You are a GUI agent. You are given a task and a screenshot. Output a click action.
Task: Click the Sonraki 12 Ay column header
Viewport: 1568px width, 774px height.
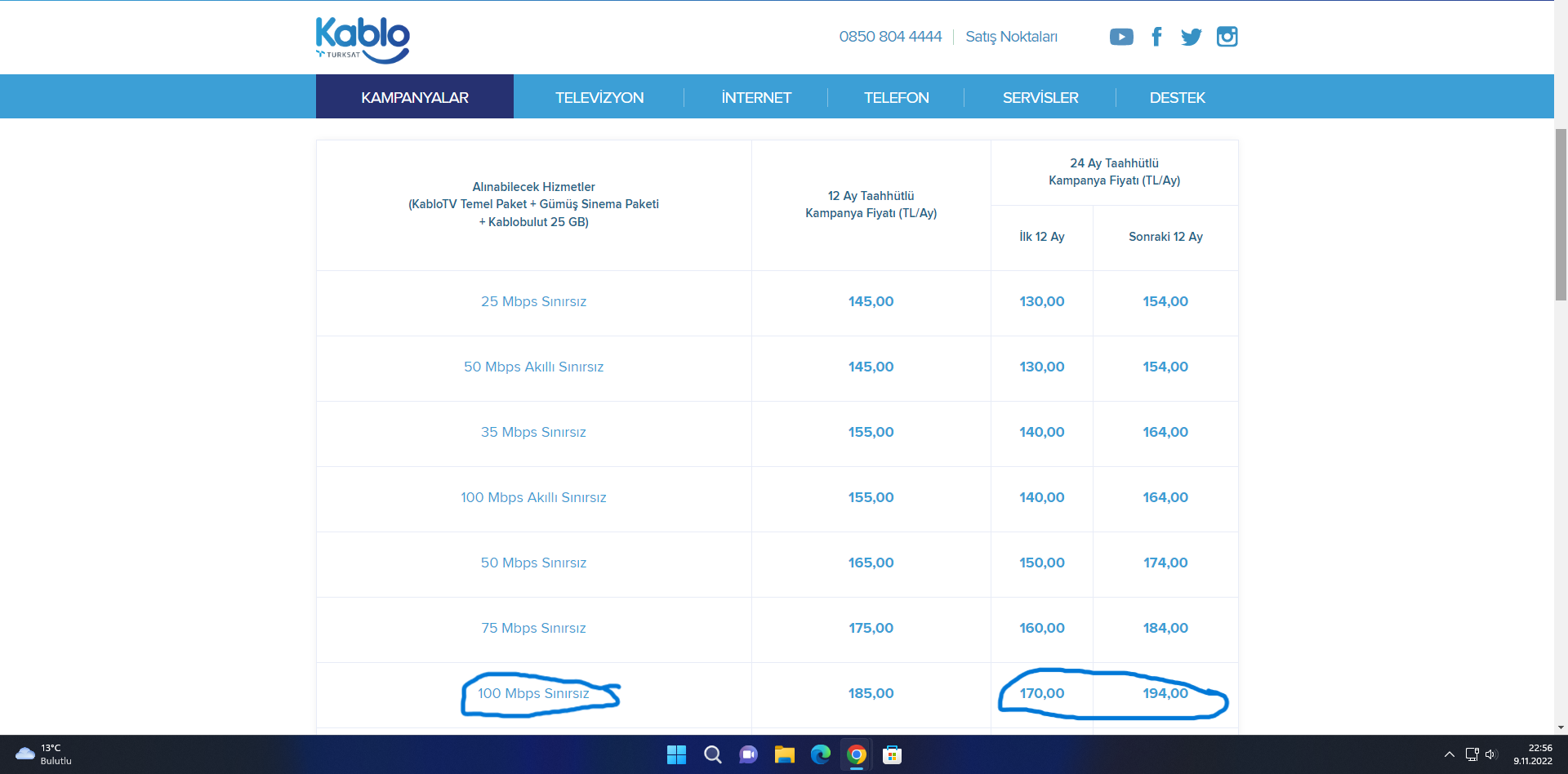[x=1165, y=237]
